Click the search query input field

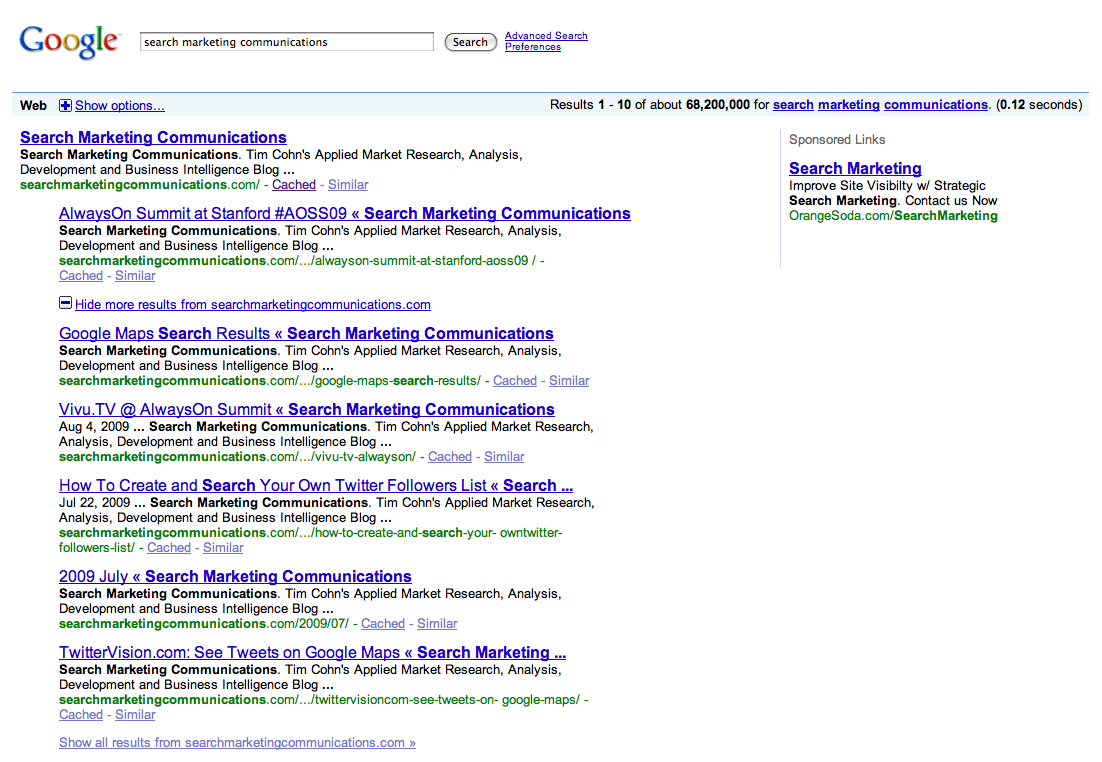tap(287, 42)
